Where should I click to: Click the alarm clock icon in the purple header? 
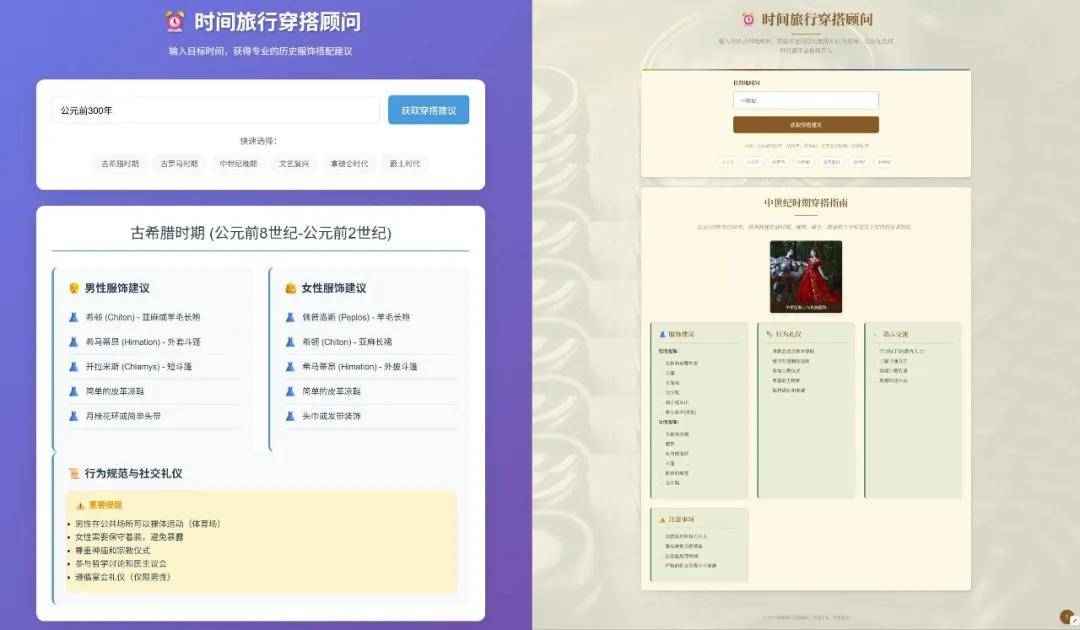(x=175, y=21)
